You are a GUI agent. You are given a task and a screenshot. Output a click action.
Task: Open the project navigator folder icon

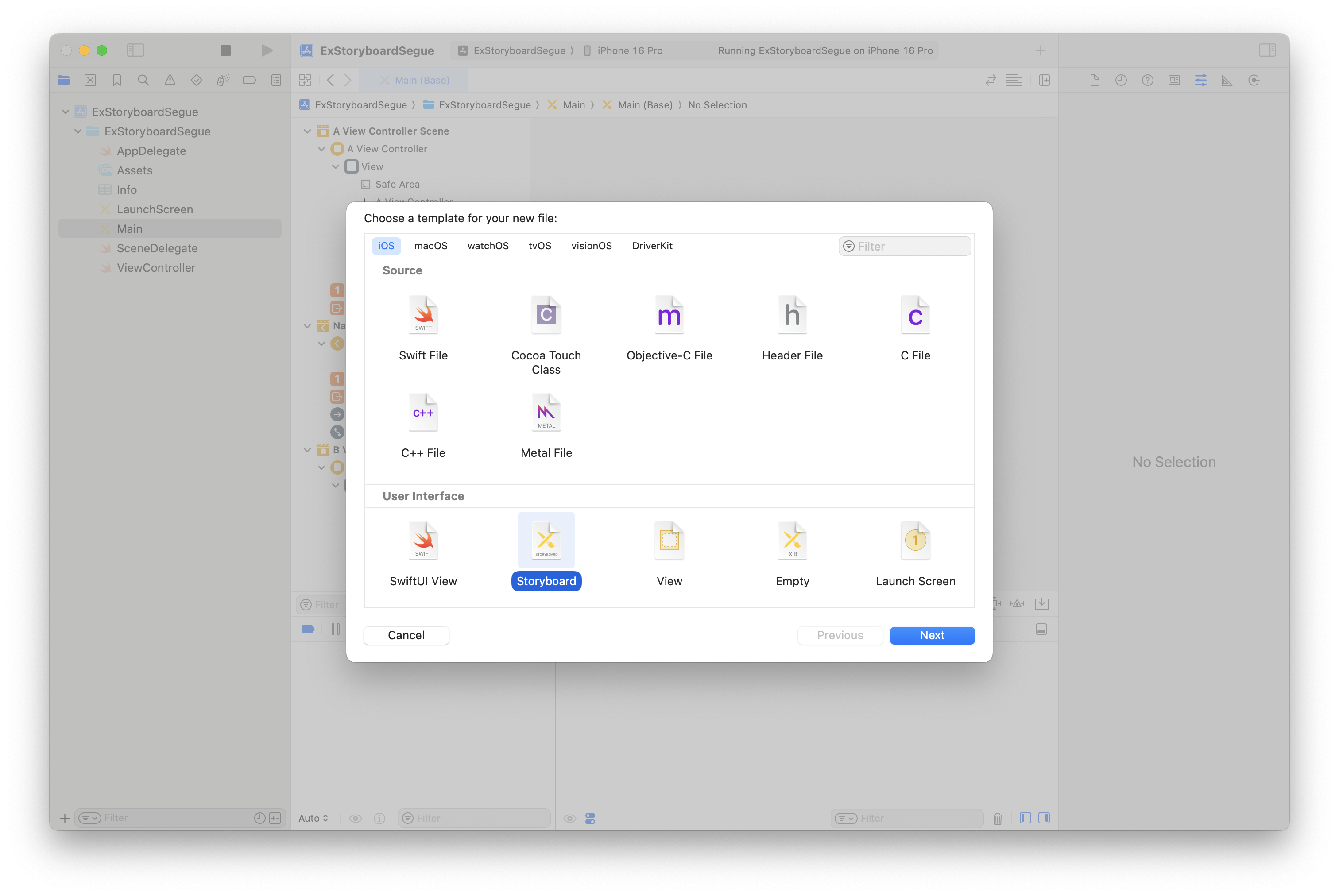tap(64, 81)
